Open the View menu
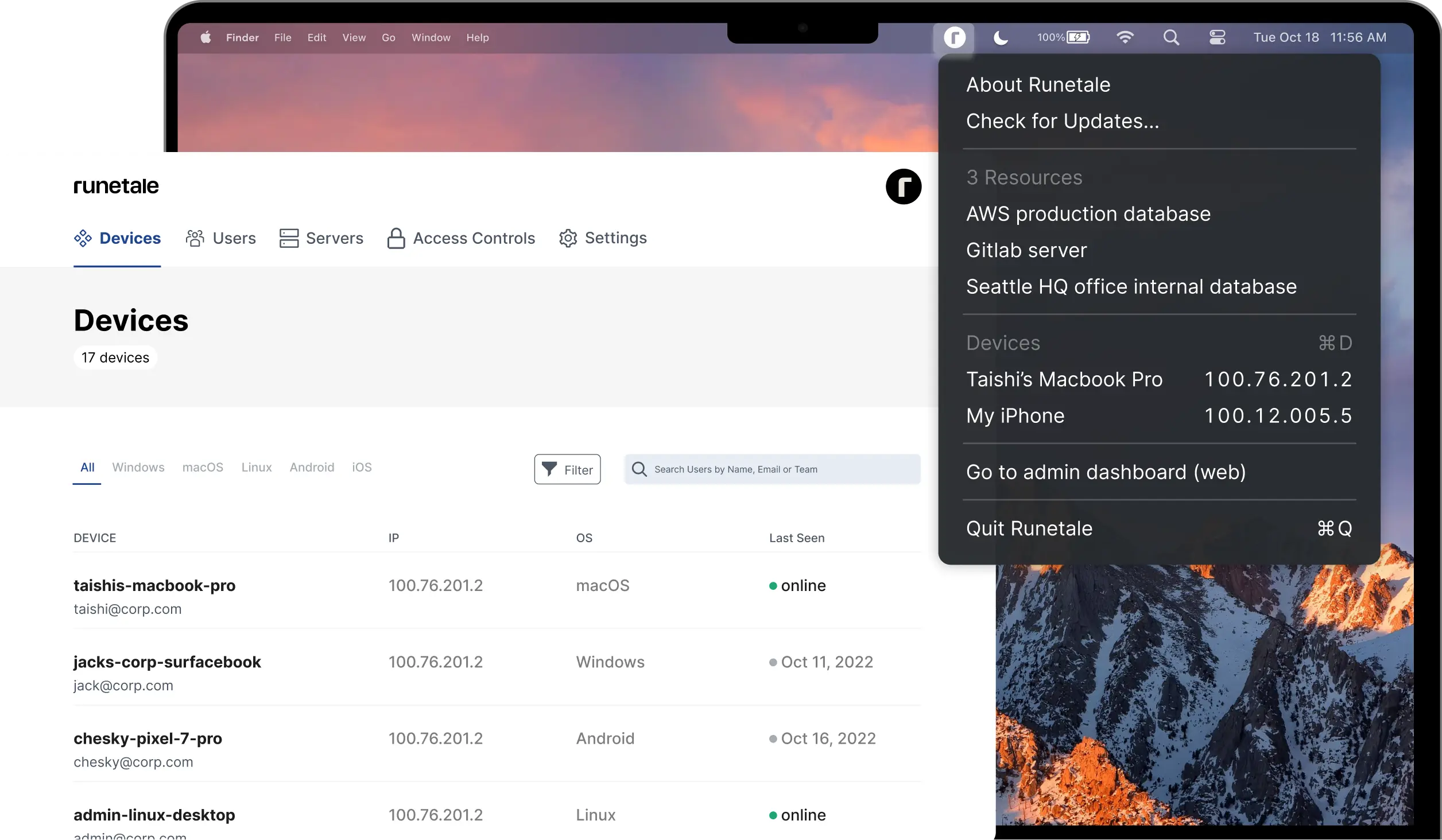This screenshot has width=1442, height=840. 354,38
